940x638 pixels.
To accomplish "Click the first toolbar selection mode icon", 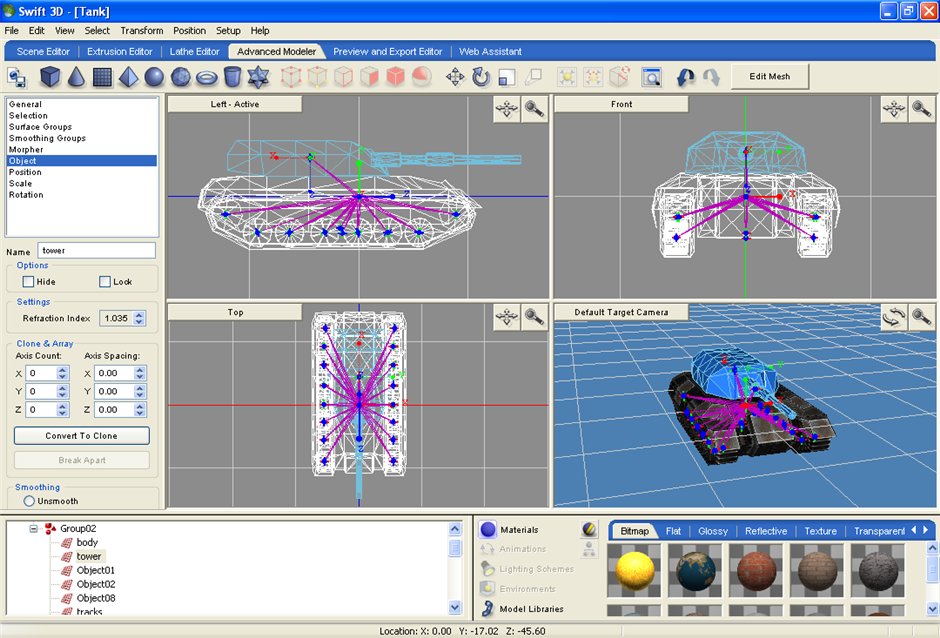I will [x=17, y=77].
